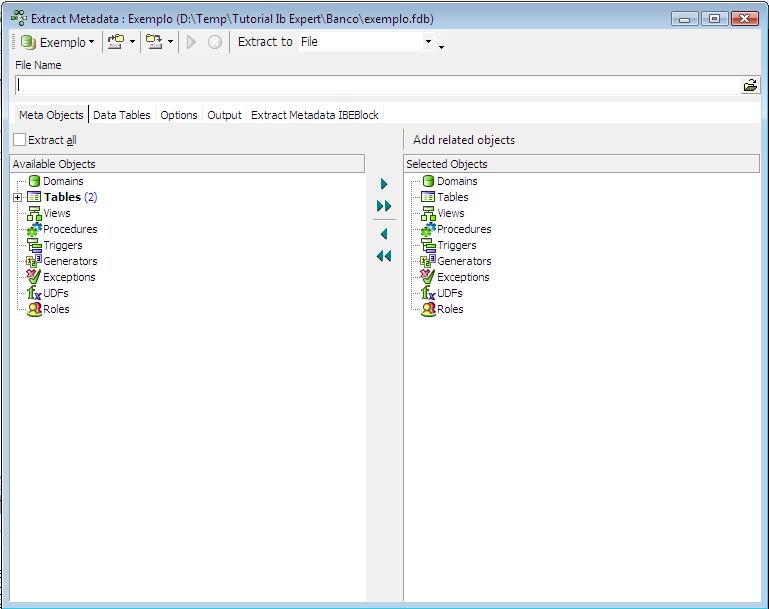Expand the Tables node in Available Objects
Viewport: 769px width, 609px height.
click(18, 198)
